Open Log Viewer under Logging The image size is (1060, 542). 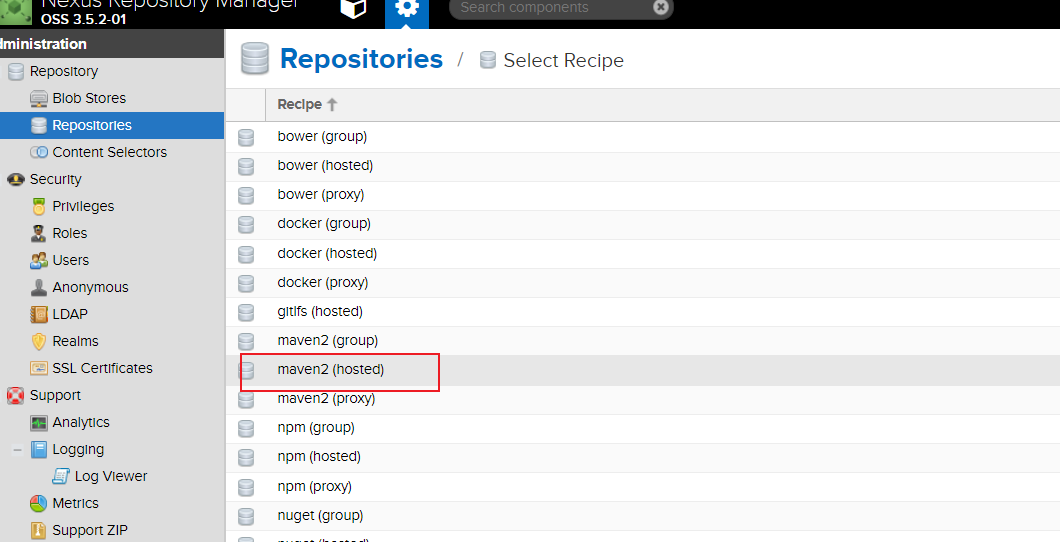coord(110,476)
